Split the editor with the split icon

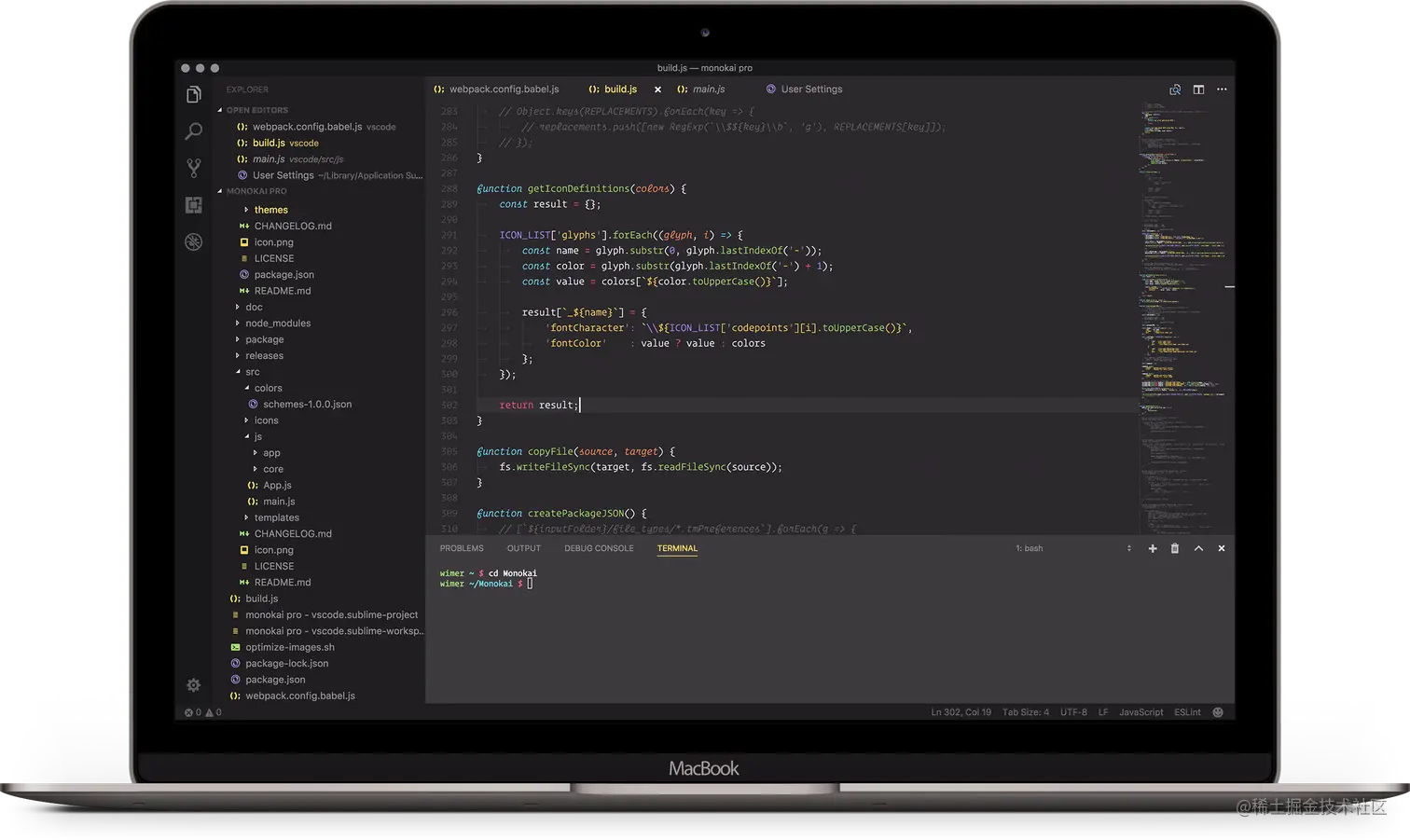1198,90
